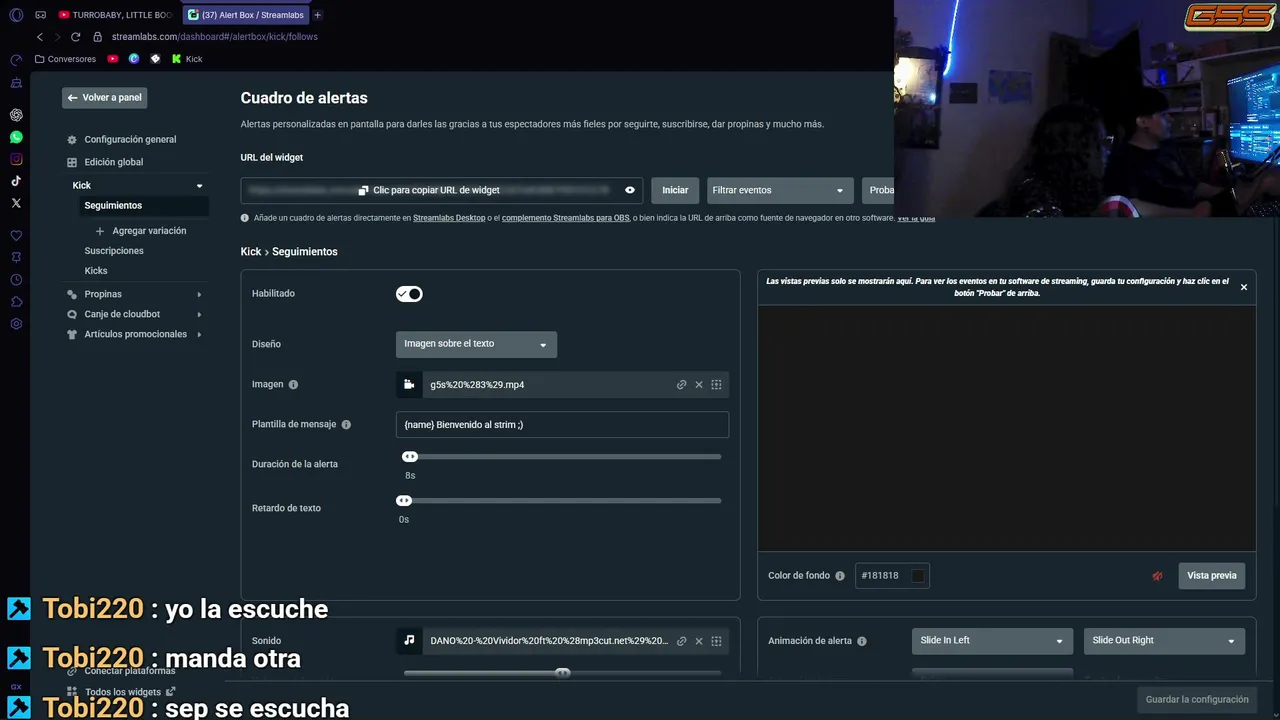Select Kicks in the sidebar
The image size is (1280, 720).
coord(96,271)
